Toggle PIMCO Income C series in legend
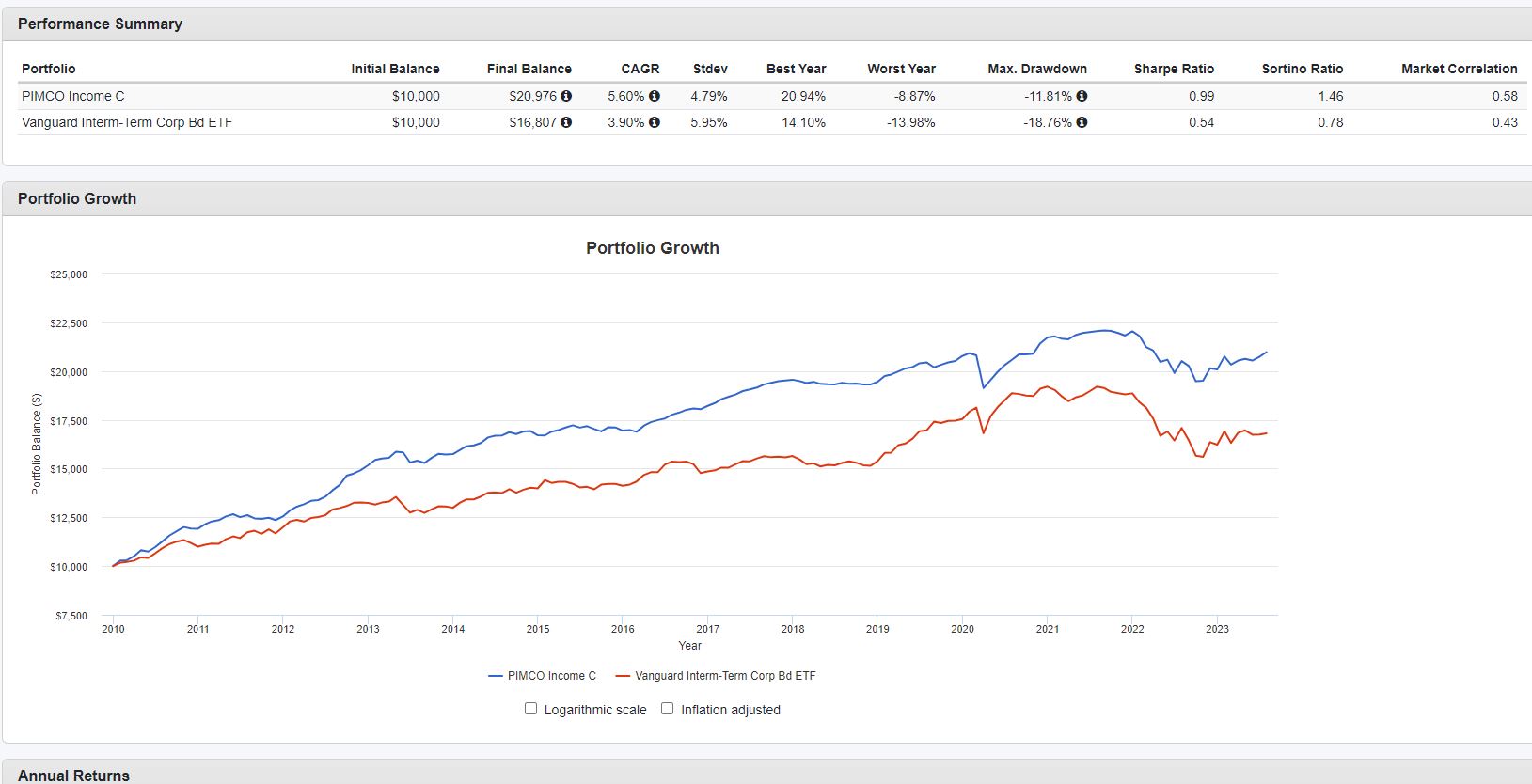The image size is (1532, 784). point(543,676)
